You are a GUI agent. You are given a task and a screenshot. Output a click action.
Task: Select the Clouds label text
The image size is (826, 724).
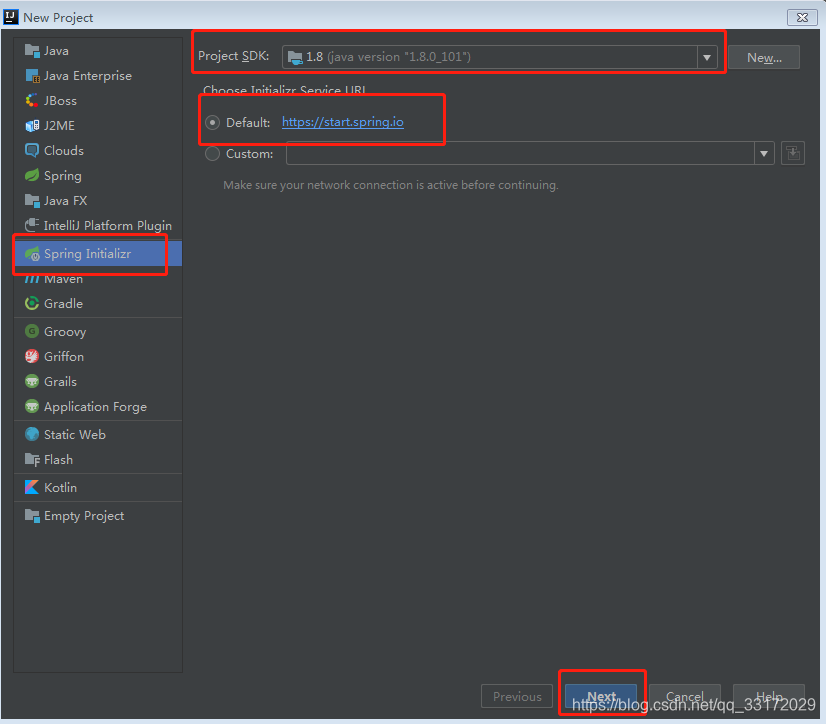64,151
